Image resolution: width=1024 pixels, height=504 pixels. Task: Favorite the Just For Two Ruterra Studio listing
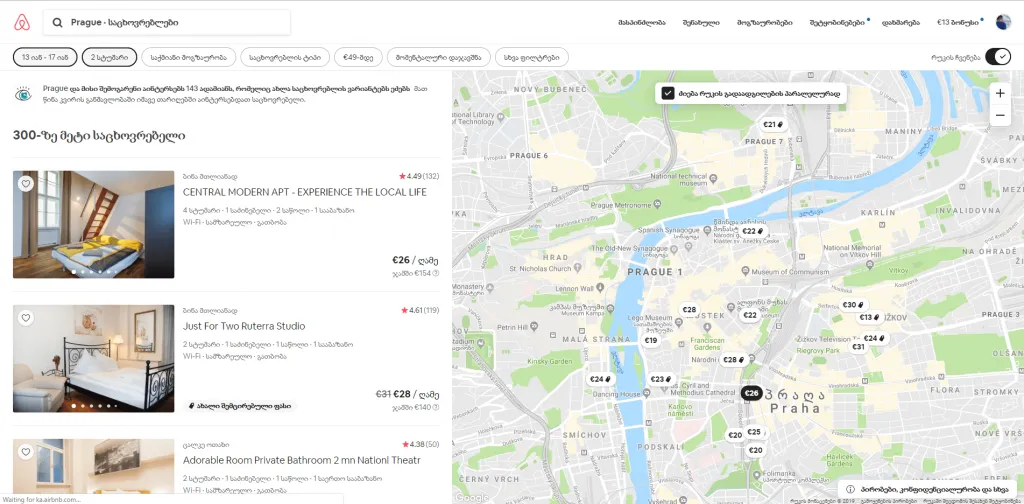point(26,318)
